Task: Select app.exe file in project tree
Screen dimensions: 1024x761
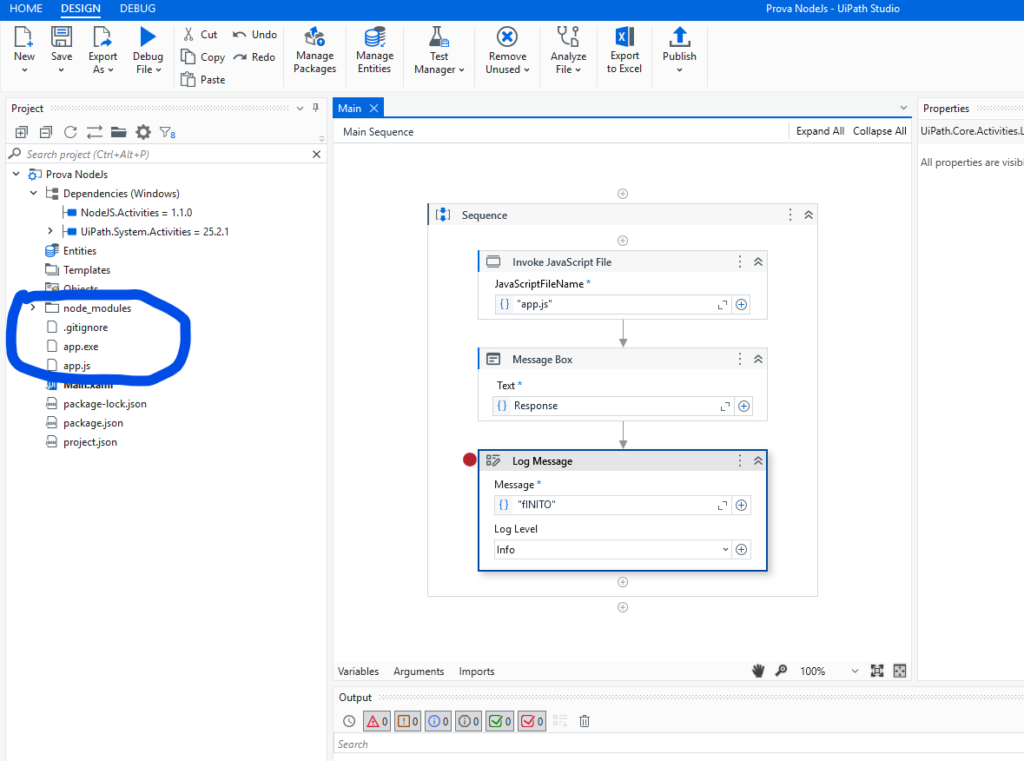Action: (x=80, y=346)
